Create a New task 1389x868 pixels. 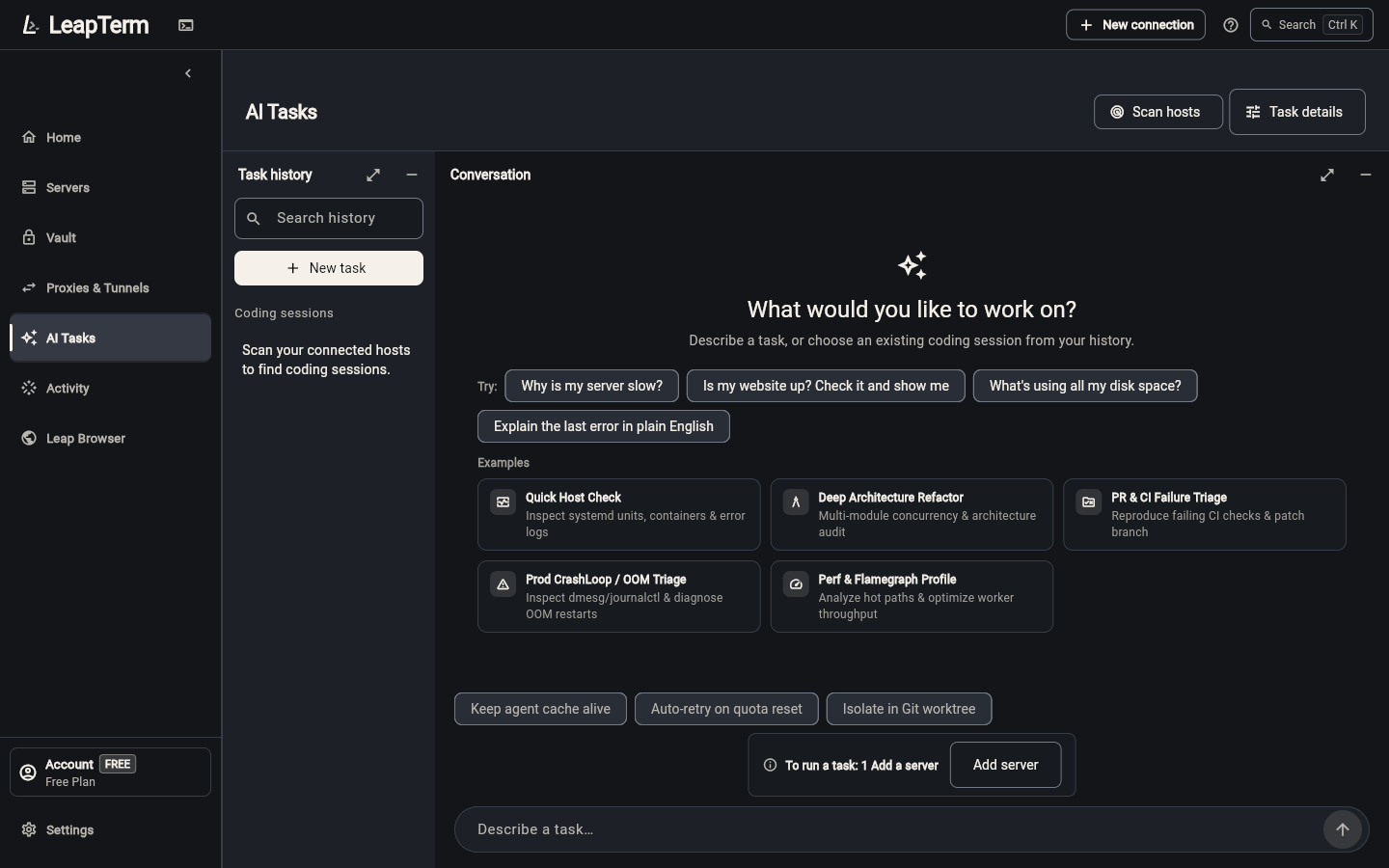tap(329, 268)
